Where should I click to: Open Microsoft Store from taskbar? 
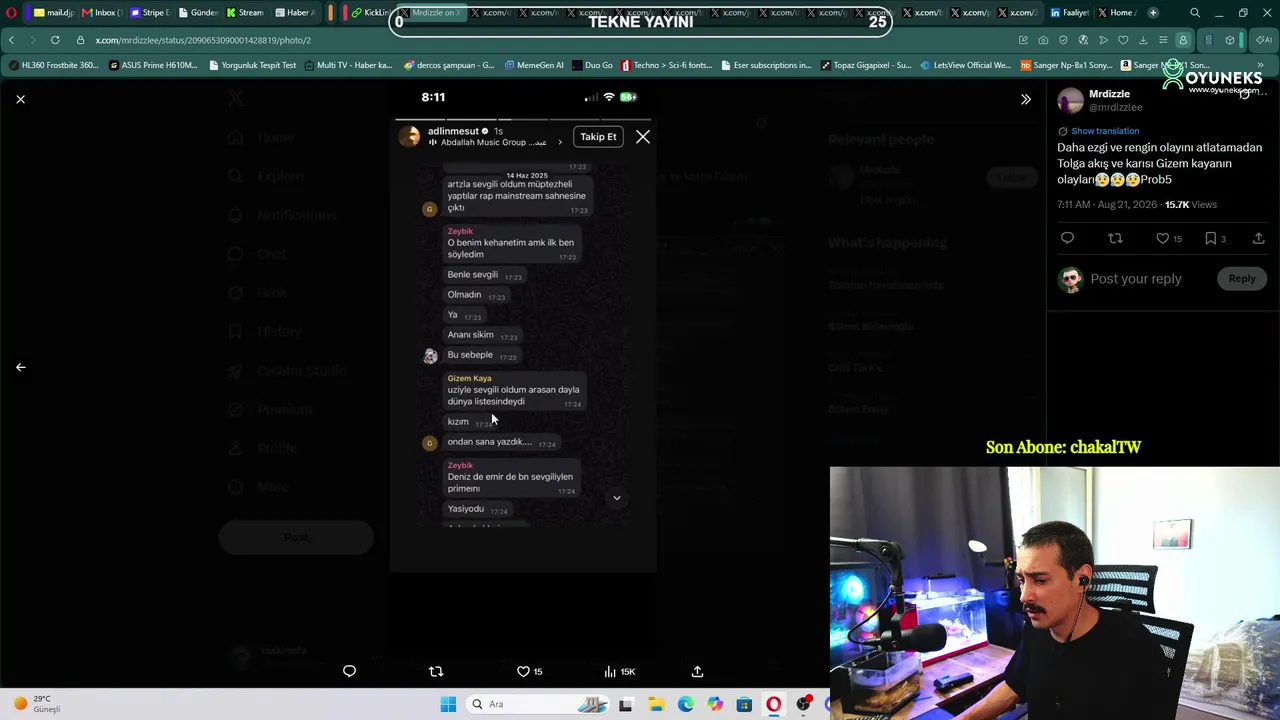pos(744,704)
